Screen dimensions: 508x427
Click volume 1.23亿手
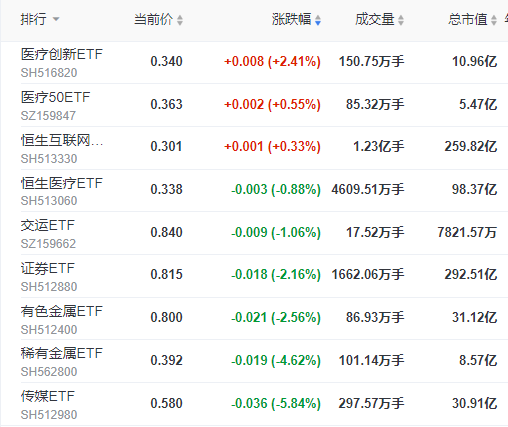(379, 146)
